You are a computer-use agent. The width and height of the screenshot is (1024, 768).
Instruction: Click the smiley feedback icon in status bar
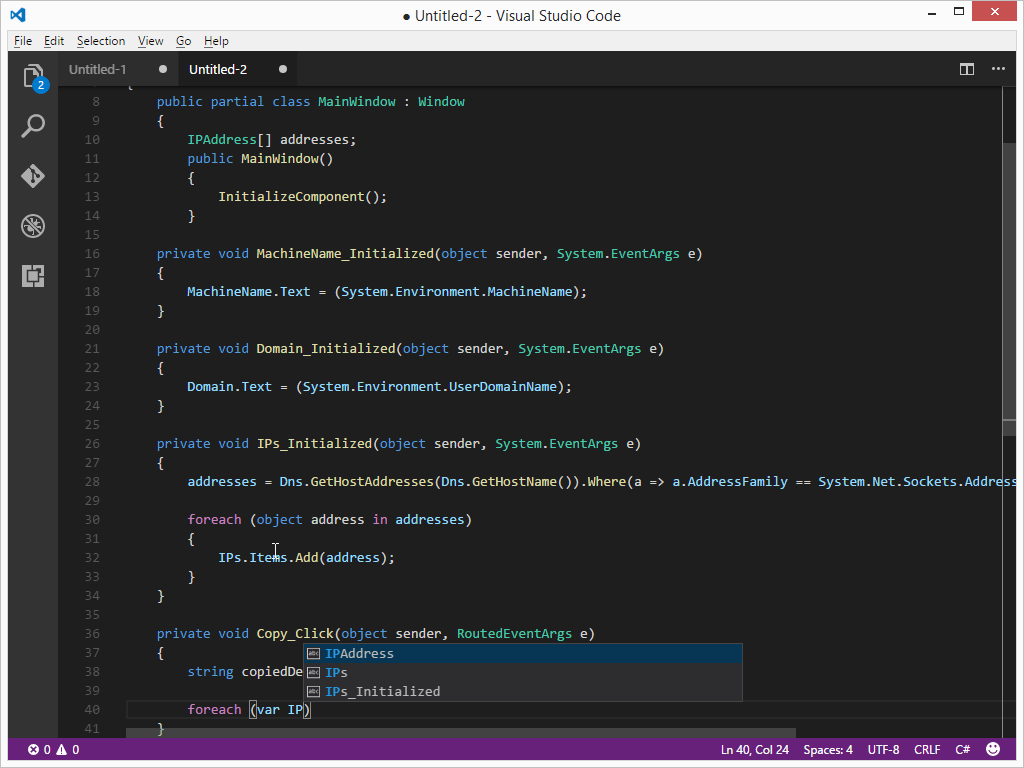pos(992,749)
